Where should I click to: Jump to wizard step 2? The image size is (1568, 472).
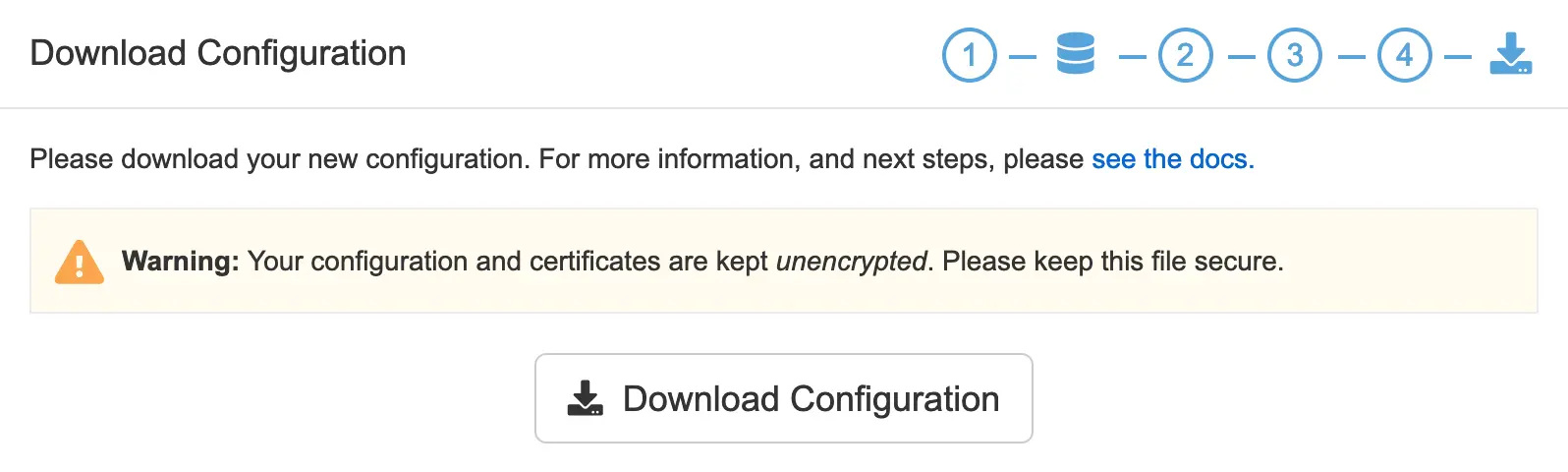coord(1186,55)
